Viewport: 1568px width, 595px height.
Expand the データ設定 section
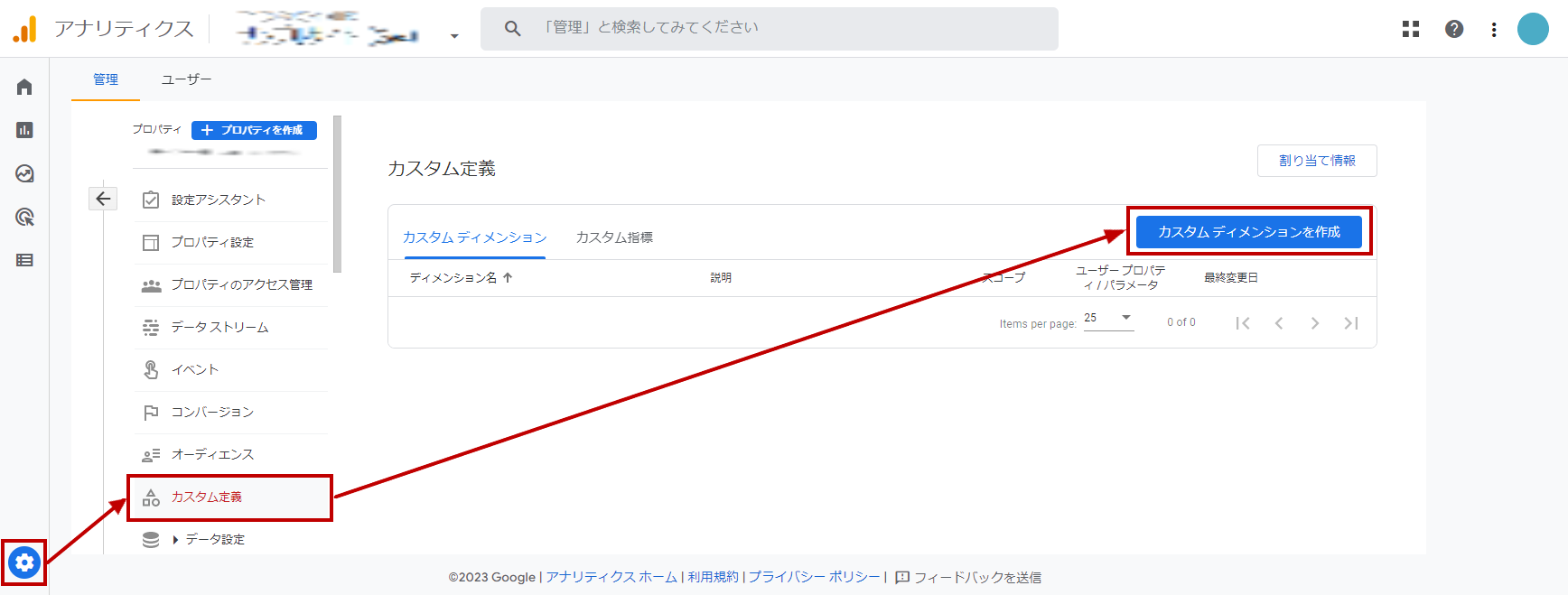click(175, 540)
